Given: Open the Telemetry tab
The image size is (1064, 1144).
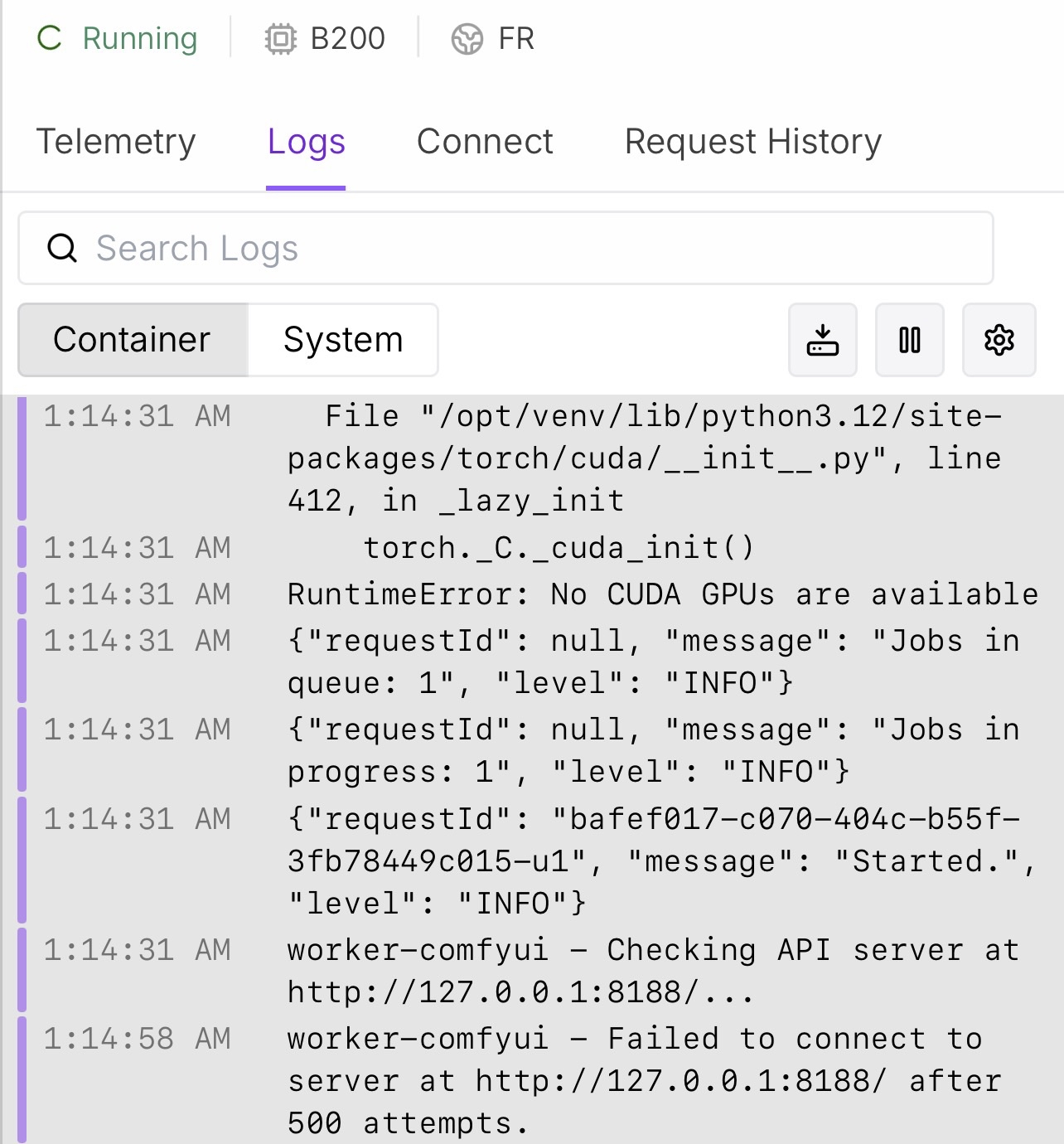Looking at the screenshot, I should 116,142.
